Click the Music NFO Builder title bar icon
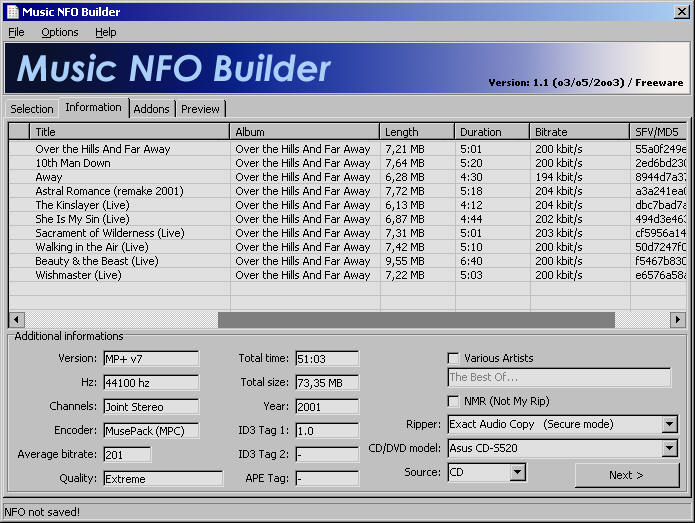Image resolution: width=695 pixels, height=523 pixels. [x=11, y=11]
